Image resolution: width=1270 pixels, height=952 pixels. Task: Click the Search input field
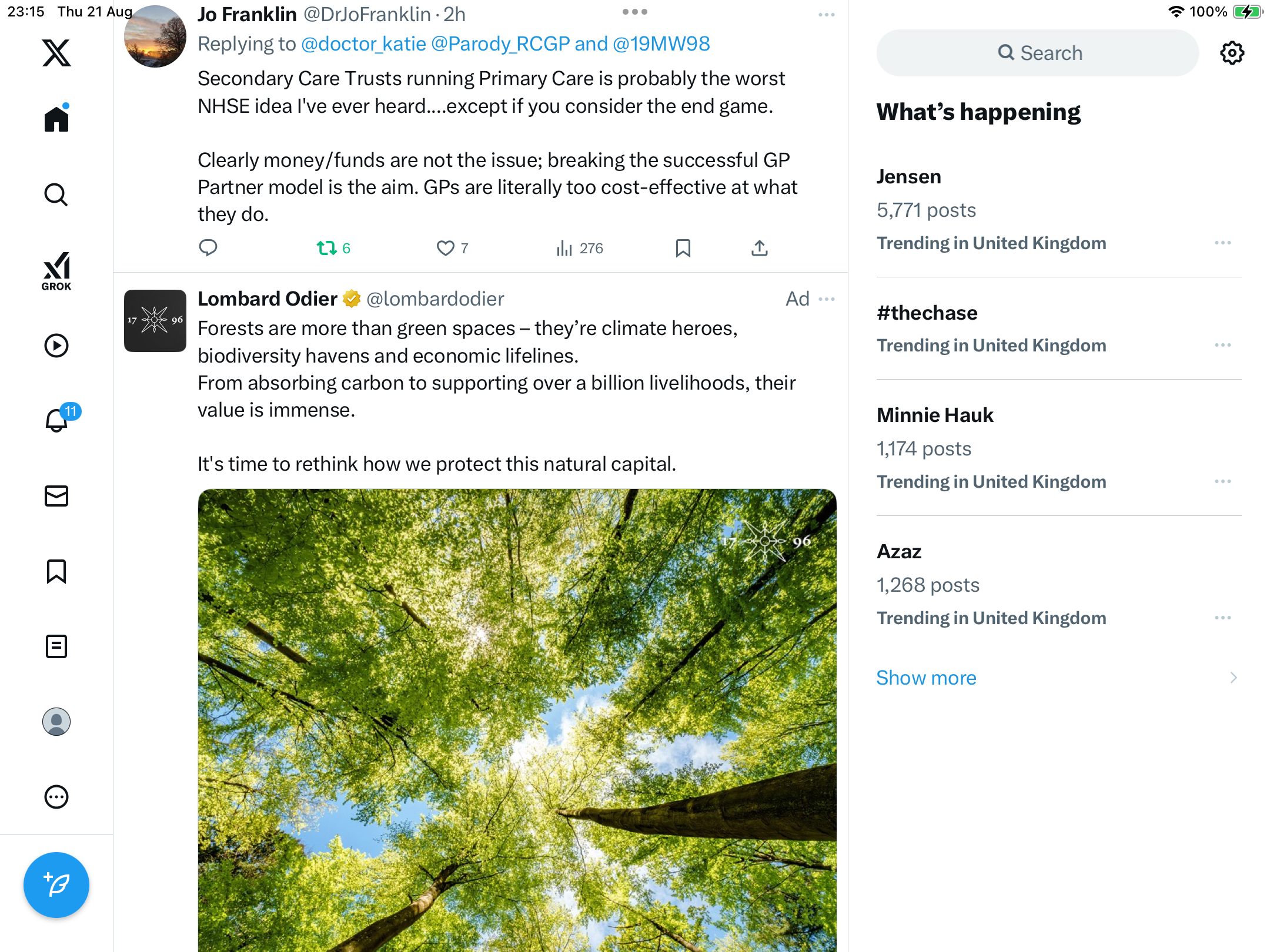pyautogui.click(x=1038, y=53)
